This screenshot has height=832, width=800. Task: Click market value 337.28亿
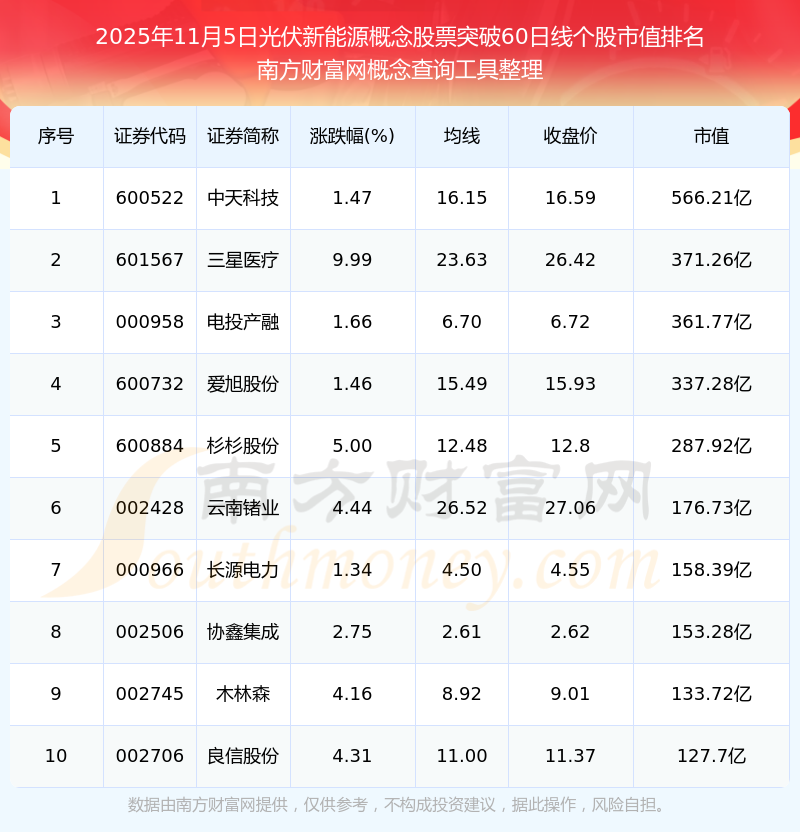point(711,384)
